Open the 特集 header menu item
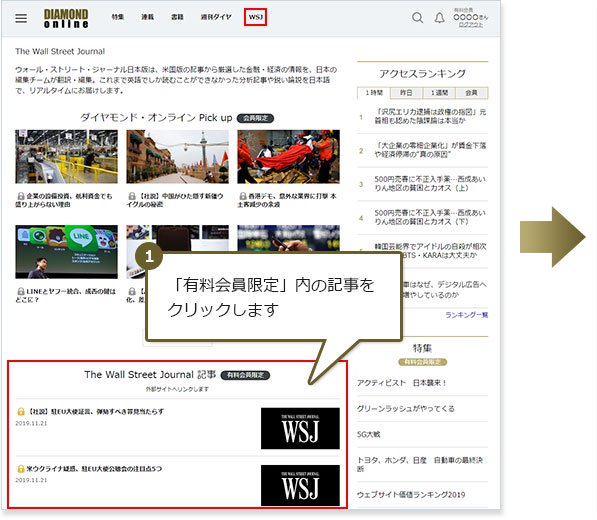Screen dimensions: 597x520 point(118,17)
